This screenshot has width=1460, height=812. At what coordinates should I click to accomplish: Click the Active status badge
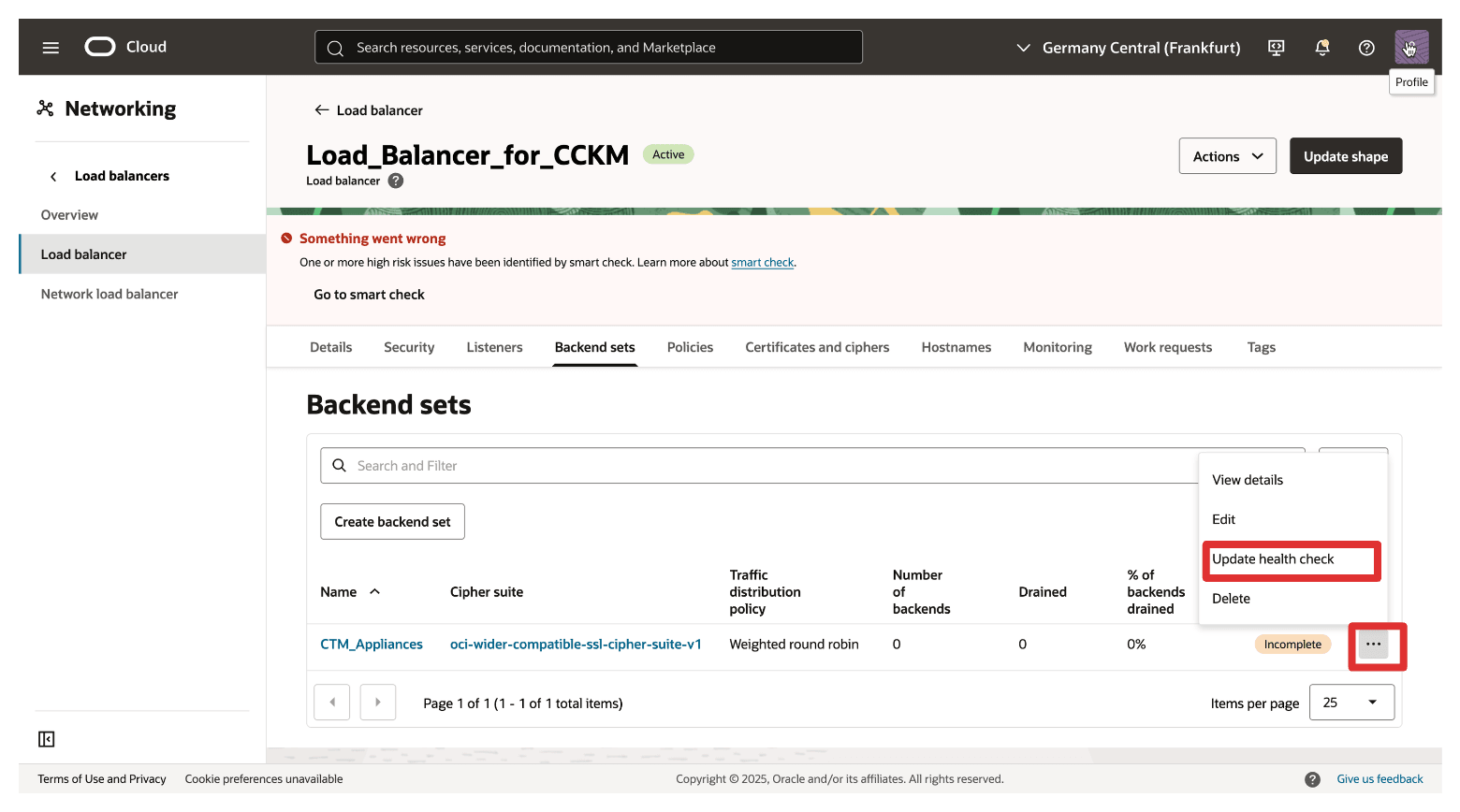click(x=668, y=155)
